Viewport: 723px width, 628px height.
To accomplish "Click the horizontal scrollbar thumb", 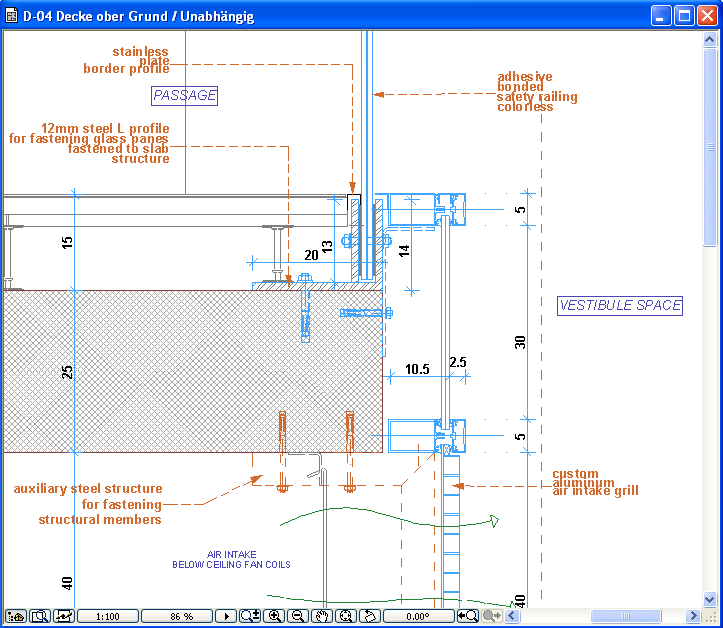I will [626, 616].
